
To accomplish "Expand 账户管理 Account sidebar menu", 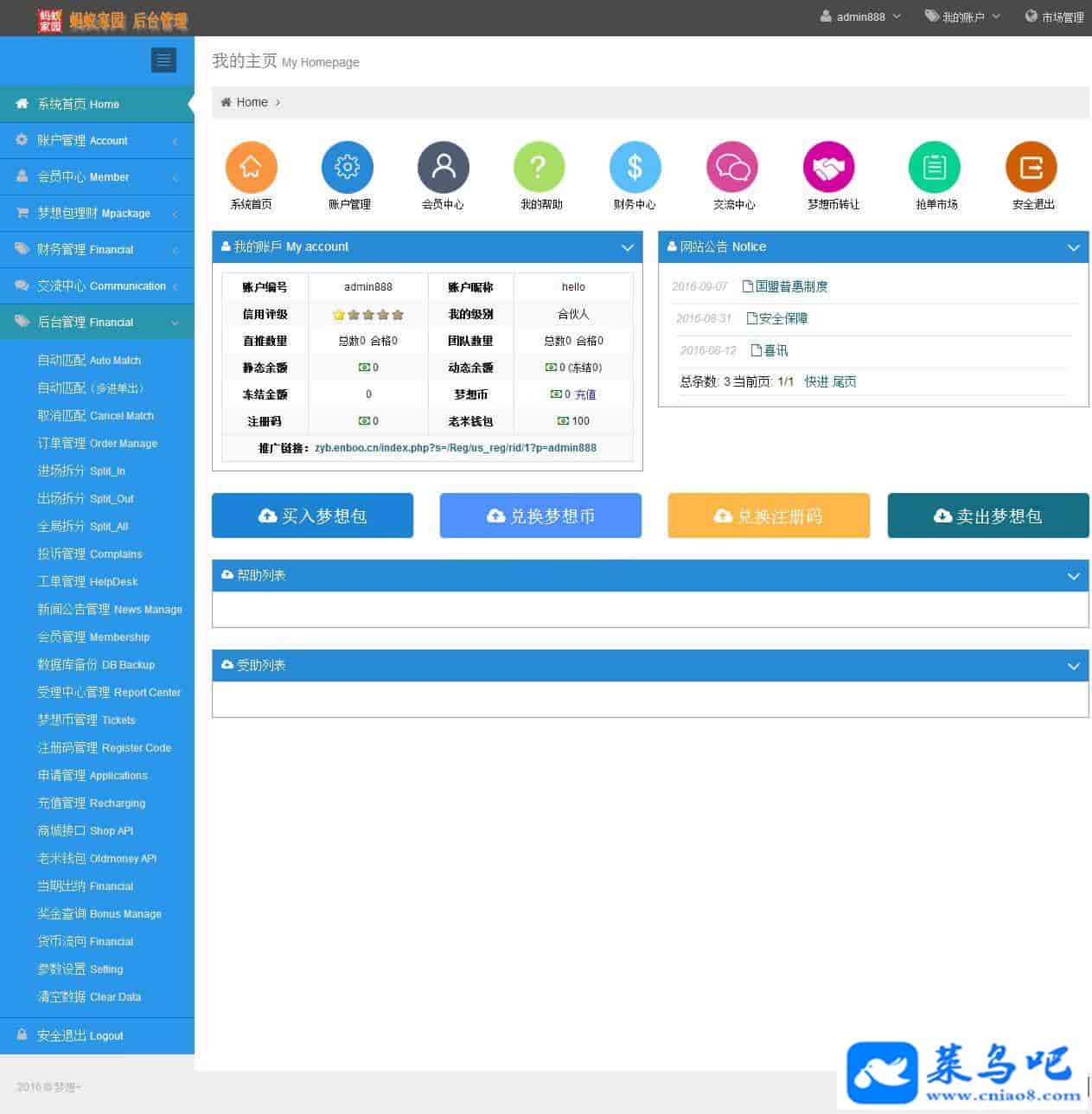I will tap(97, 140).
